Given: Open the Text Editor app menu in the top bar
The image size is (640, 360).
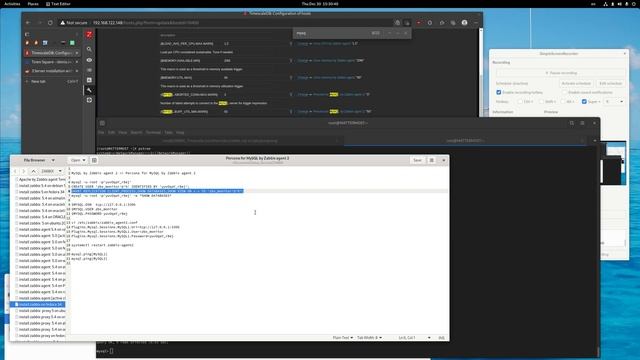Looking at the screenshot, I should pos(58,4).
